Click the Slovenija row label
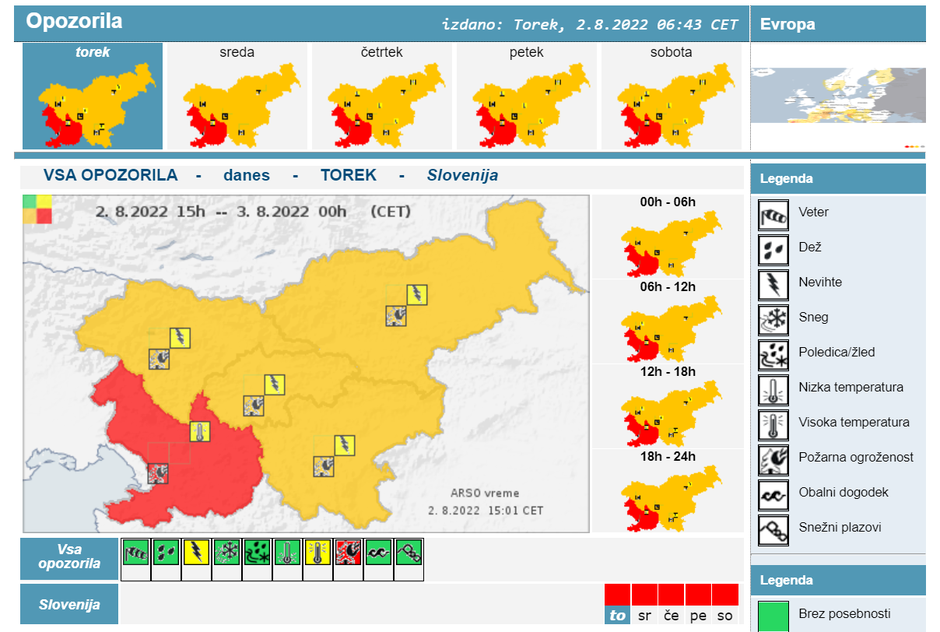 (69, 605)
